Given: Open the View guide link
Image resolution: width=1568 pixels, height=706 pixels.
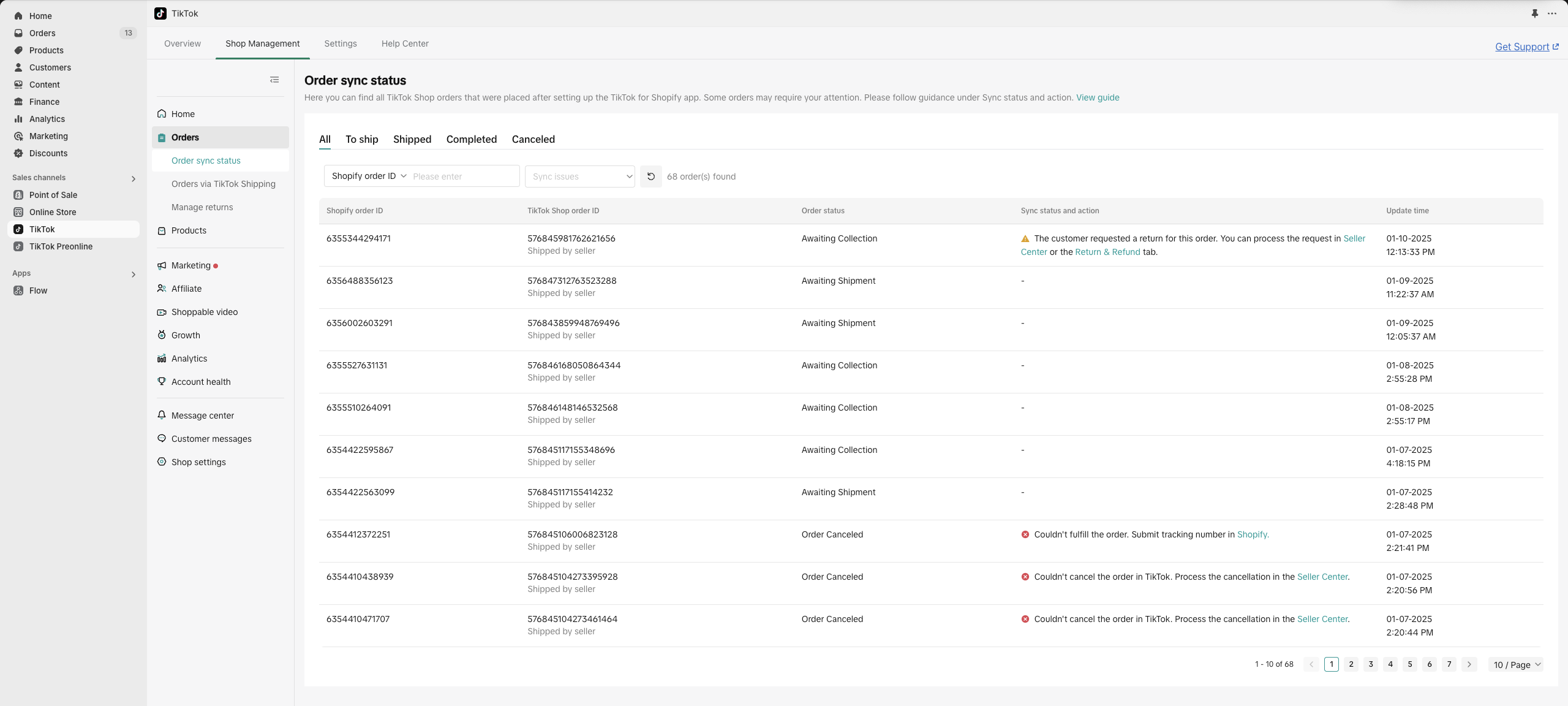Looking at the screenshot, I should click(1097, 97).
